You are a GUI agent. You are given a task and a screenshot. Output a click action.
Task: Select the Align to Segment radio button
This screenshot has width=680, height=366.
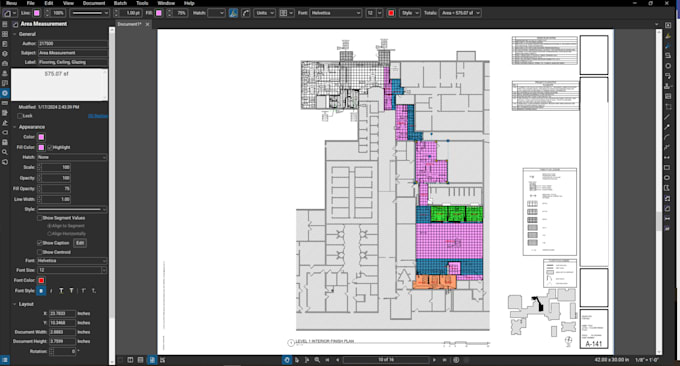(49, 226)
